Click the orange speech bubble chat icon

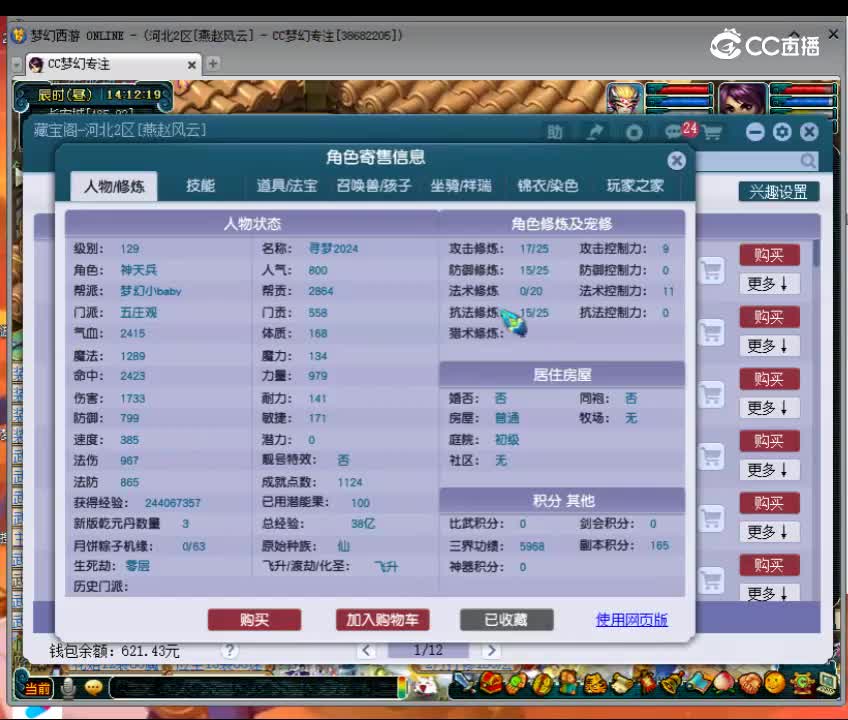94,688
